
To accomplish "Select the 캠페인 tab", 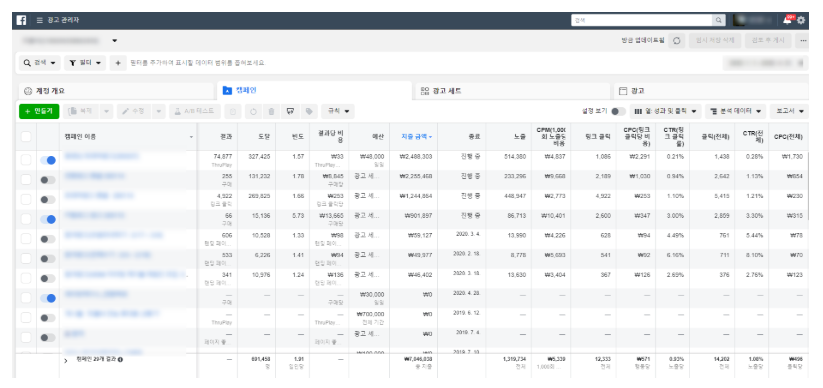I will pos(314,91).
